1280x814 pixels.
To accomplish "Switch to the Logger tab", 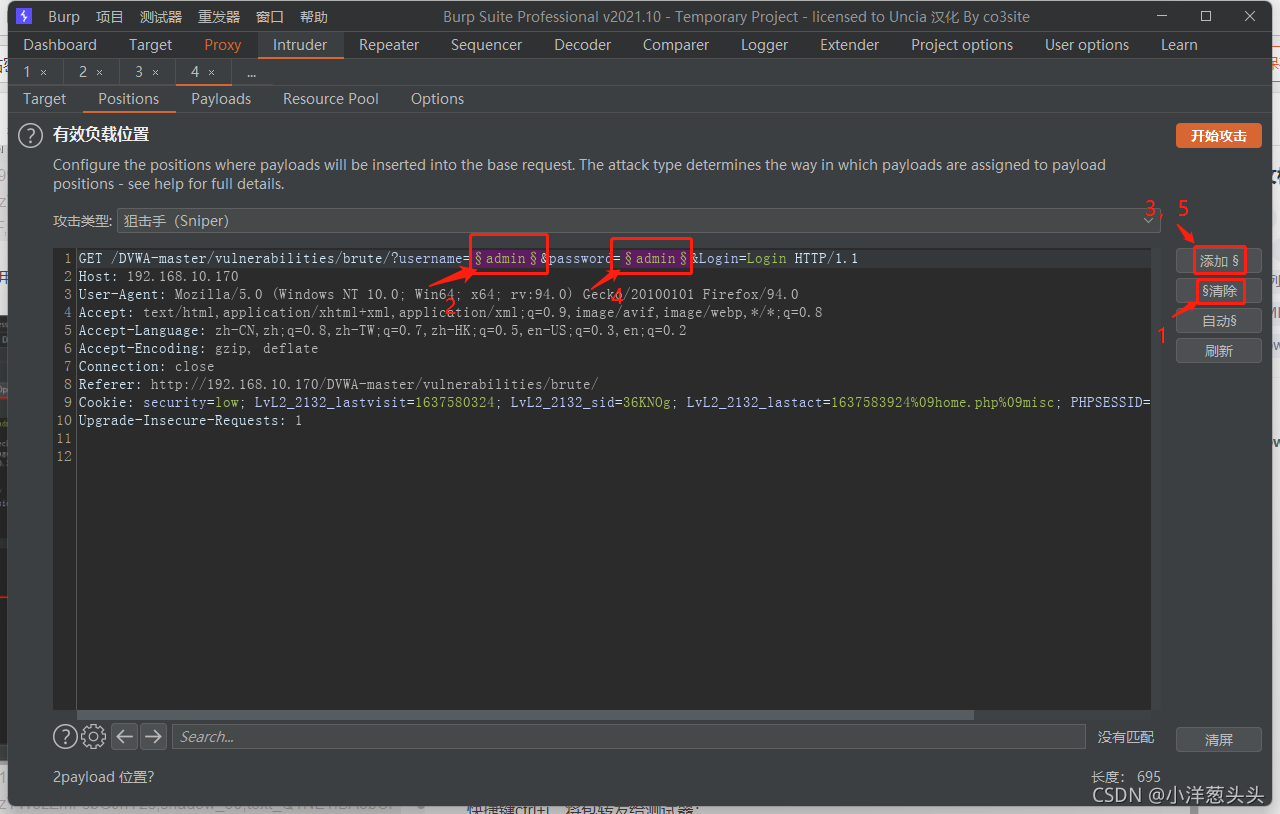I will coord(765,45).
